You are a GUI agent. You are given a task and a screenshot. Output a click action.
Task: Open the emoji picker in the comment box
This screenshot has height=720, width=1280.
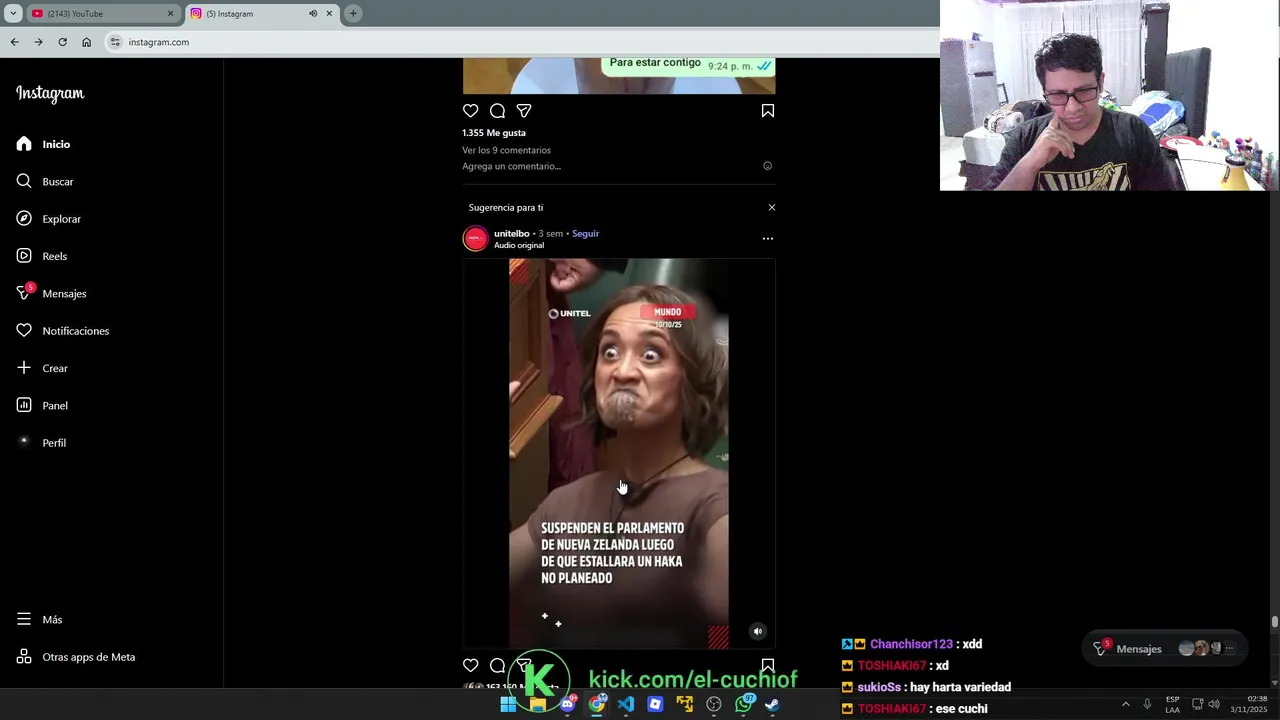click(768, 166)
